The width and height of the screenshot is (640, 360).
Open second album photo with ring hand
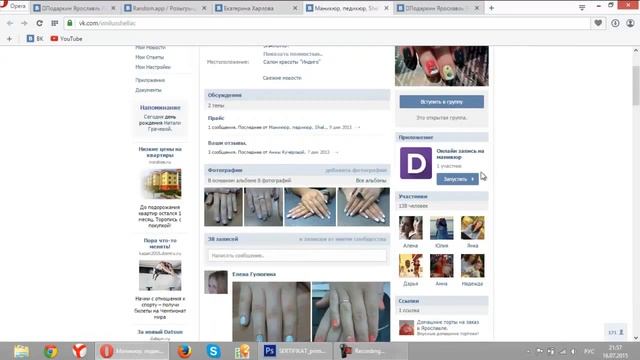(263, 207)
